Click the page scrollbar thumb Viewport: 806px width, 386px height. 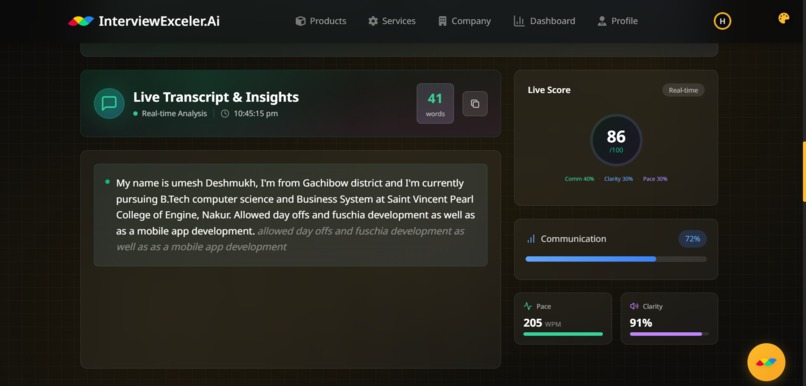[804, 171]
